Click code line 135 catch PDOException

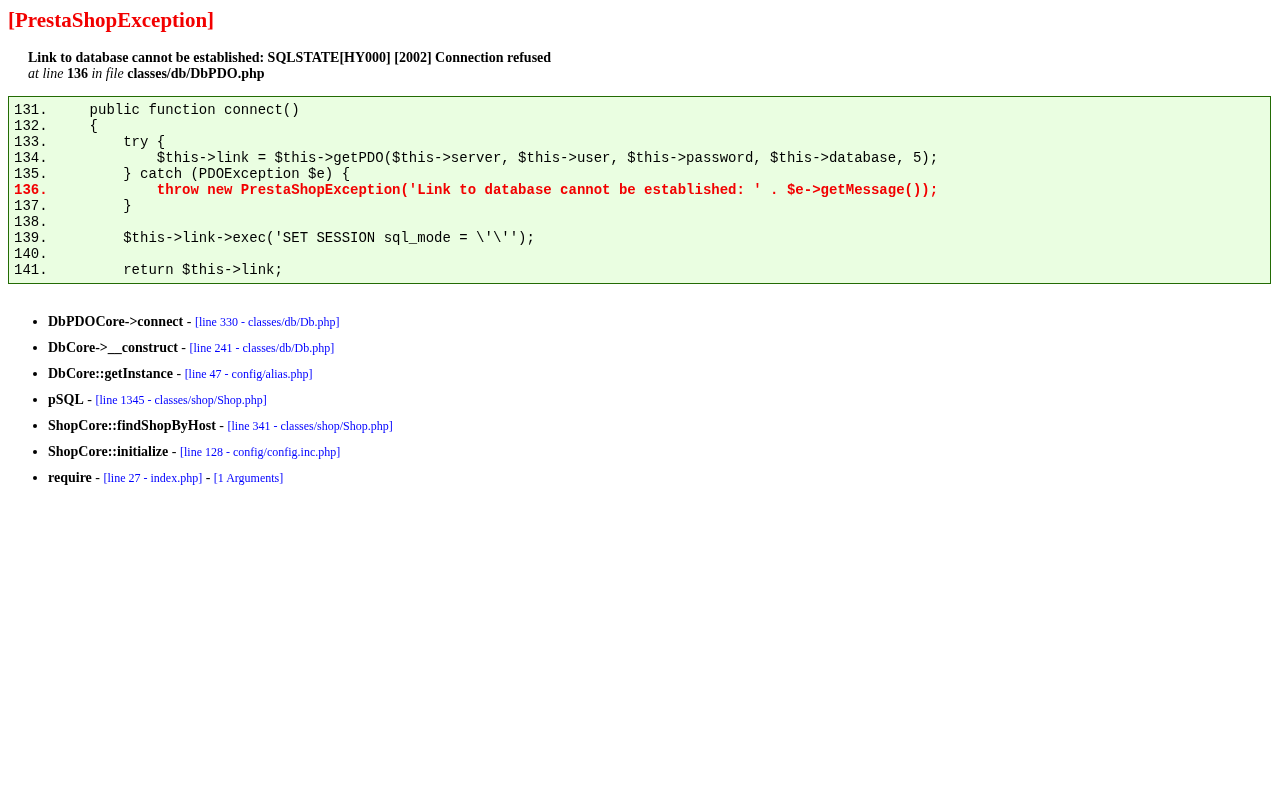tap(182, 174)
